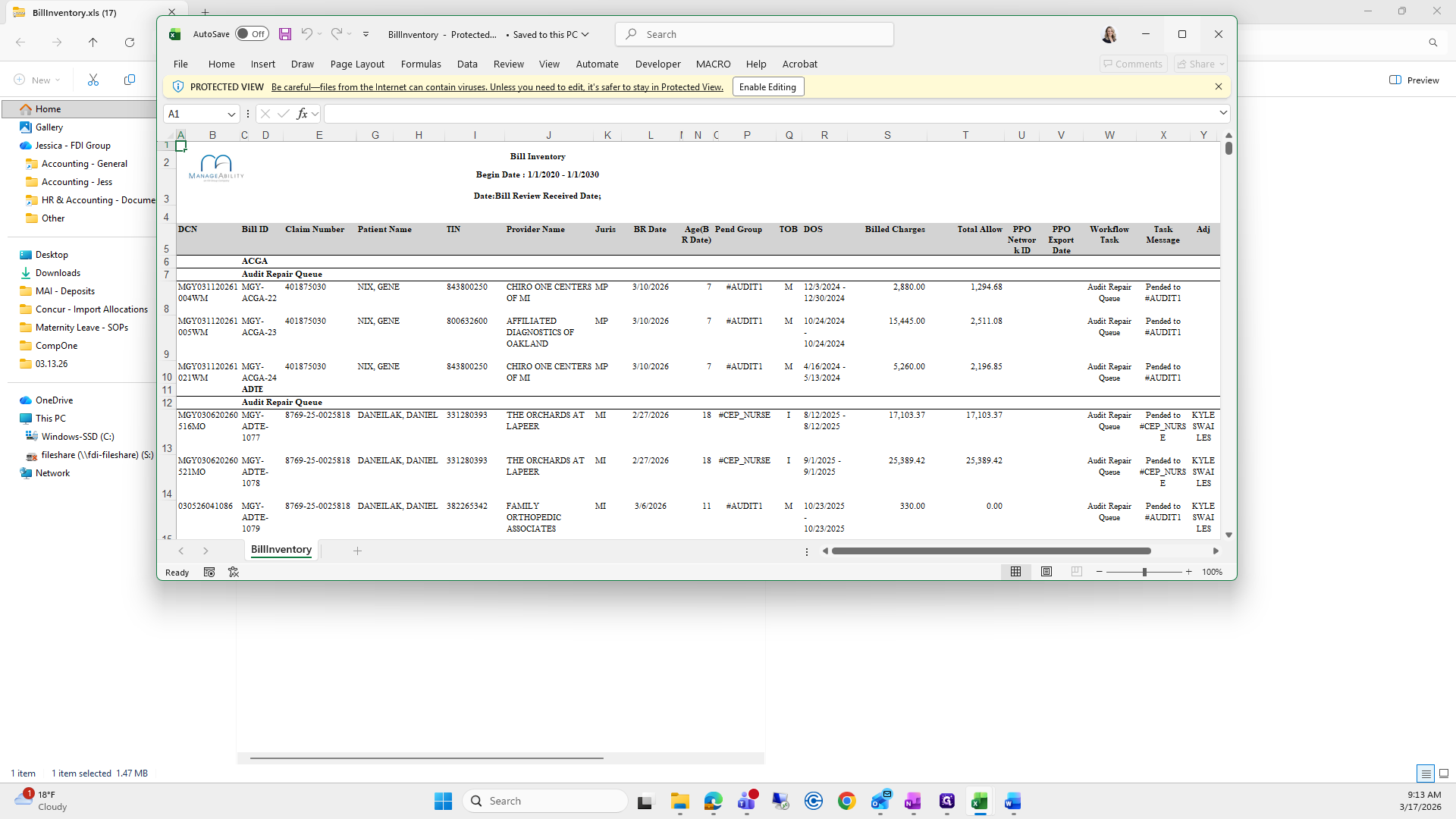Screen dimensions: 1456x819
Task: Click the Save icon in title bar
Action: pos(285,34)
